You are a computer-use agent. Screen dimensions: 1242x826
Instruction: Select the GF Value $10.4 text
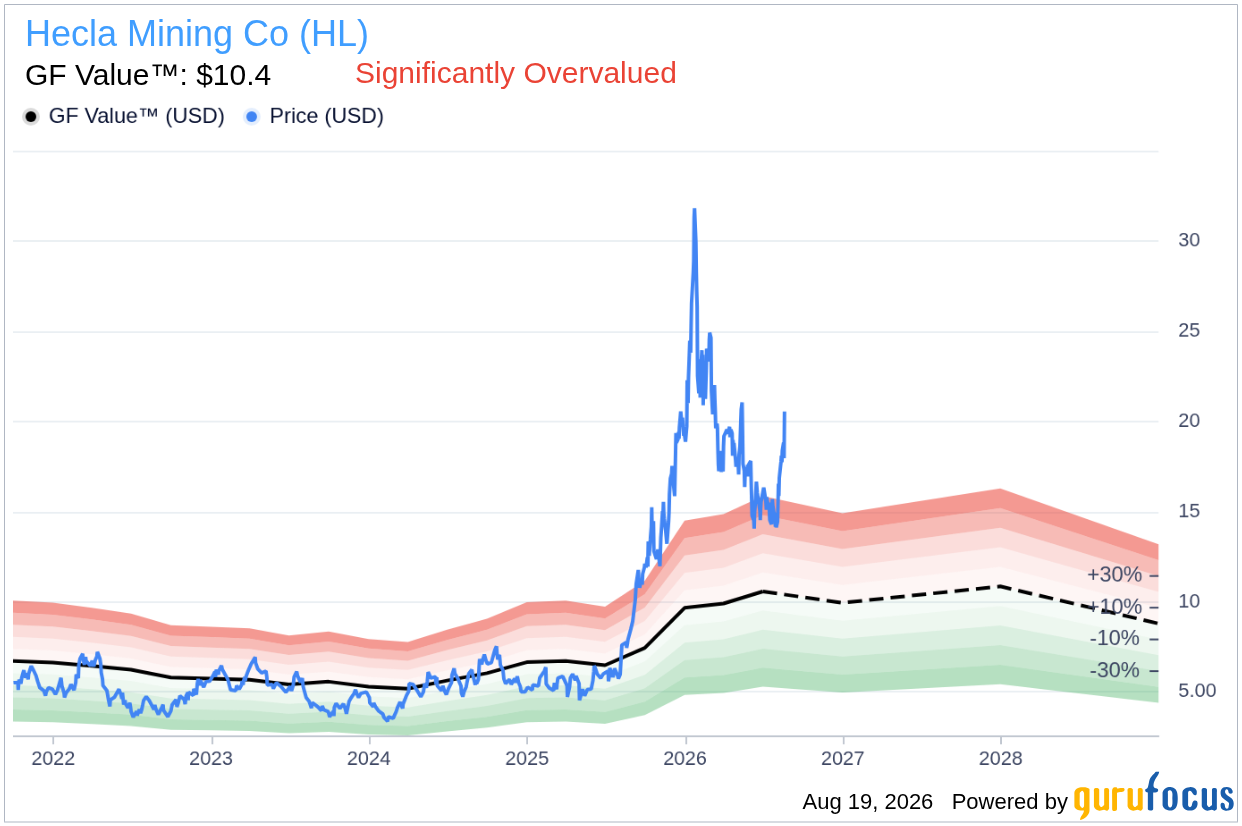148,76
